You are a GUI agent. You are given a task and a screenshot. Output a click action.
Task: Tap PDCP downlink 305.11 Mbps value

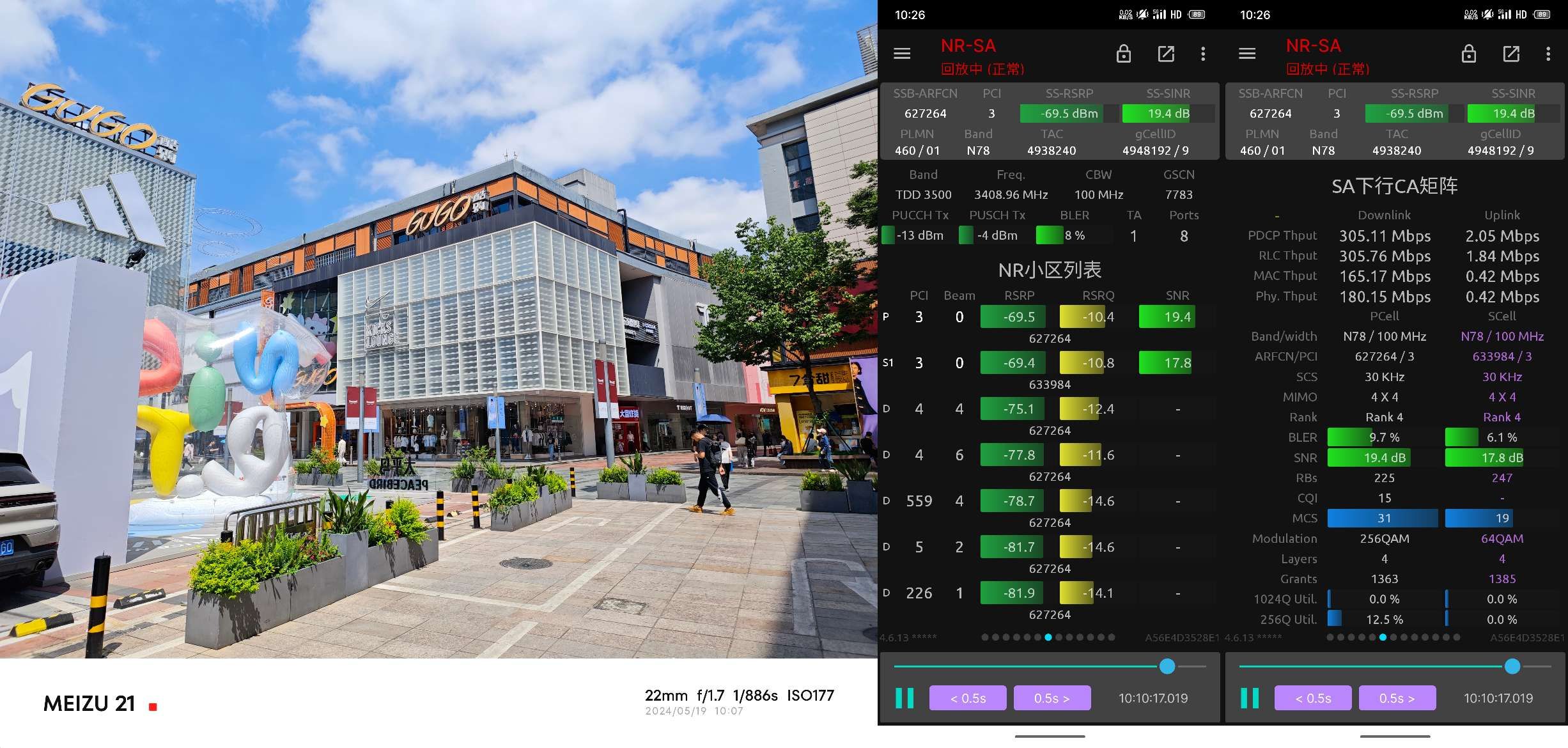click(x=1385, y=236)
